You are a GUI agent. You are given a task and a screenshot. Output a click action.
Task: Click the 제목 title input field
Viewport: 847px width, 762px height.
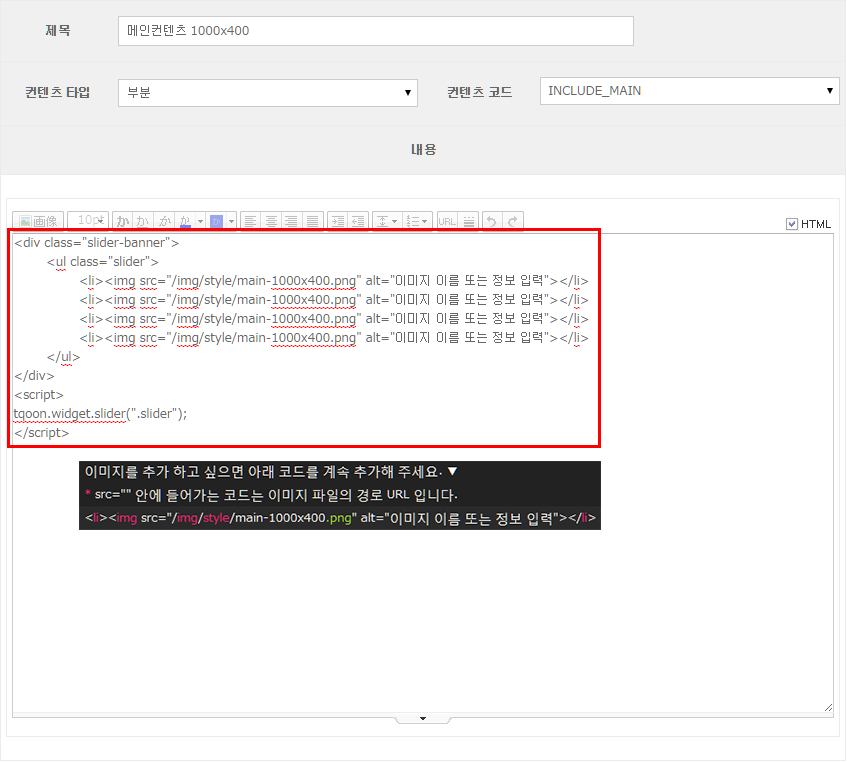point(375,31)
